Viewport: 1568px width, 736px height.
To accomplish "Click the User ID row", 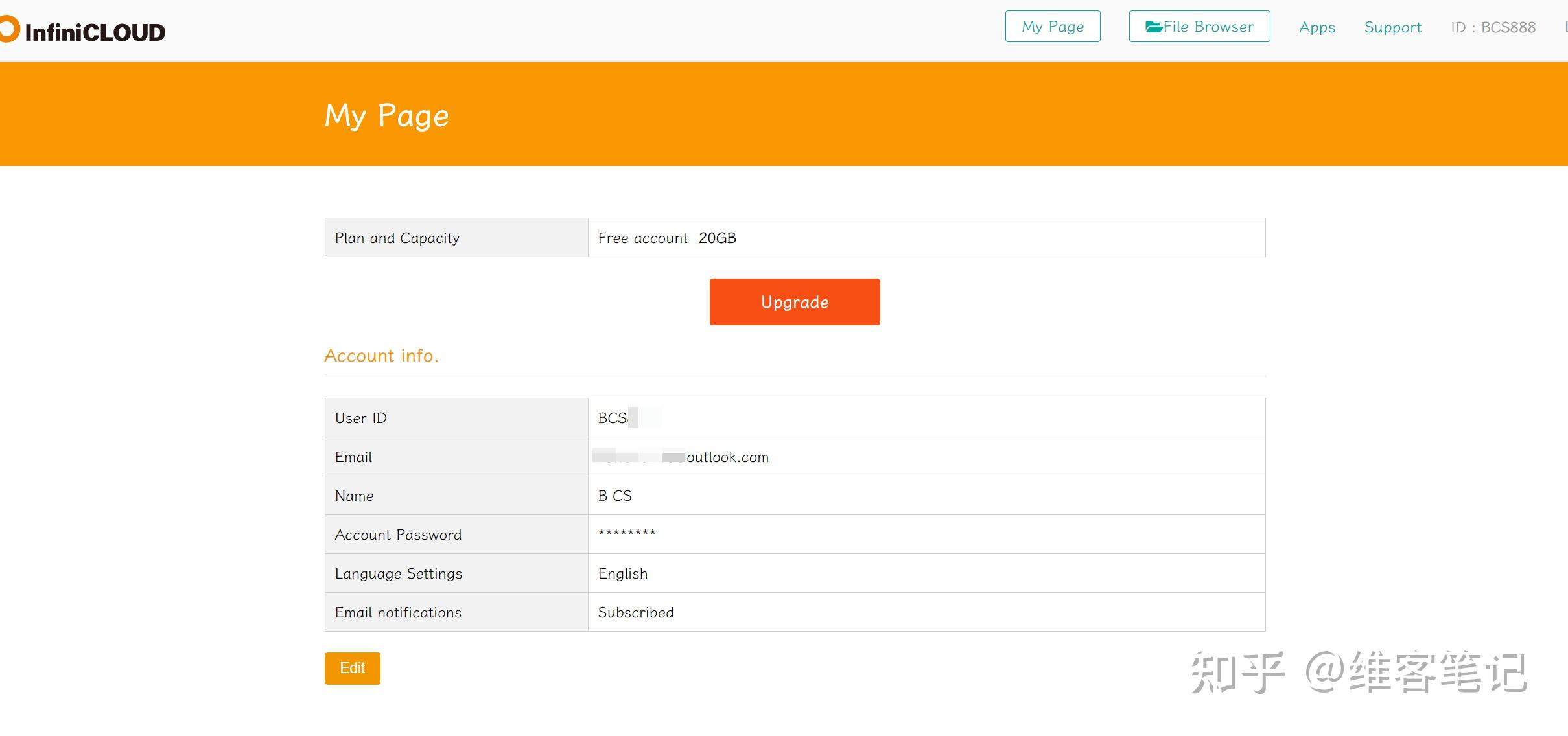I will pos(360,417).
